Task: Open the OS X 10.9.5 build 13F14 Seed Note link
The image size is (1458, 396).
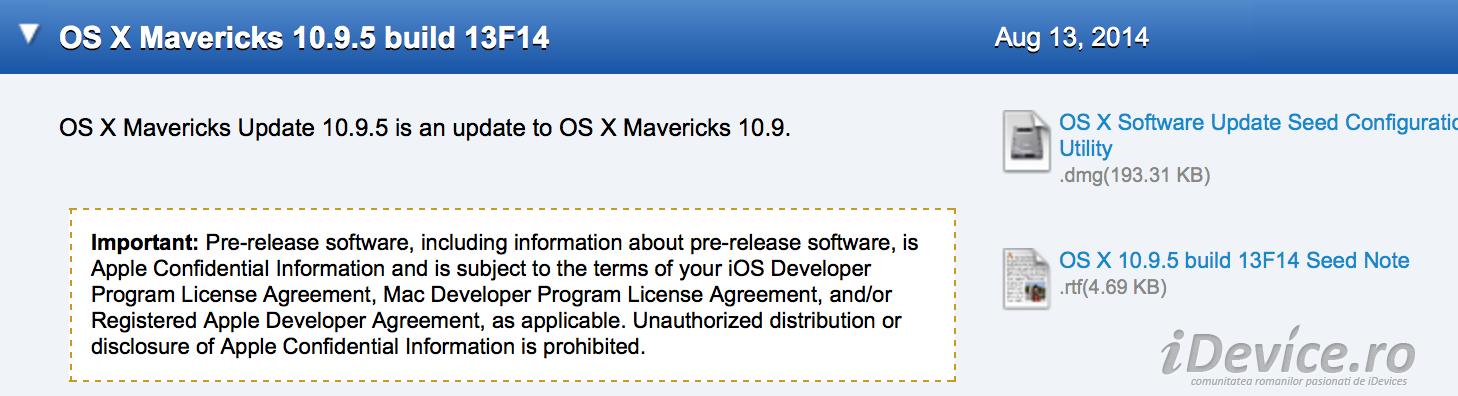Action: [x=1234, y=261]
